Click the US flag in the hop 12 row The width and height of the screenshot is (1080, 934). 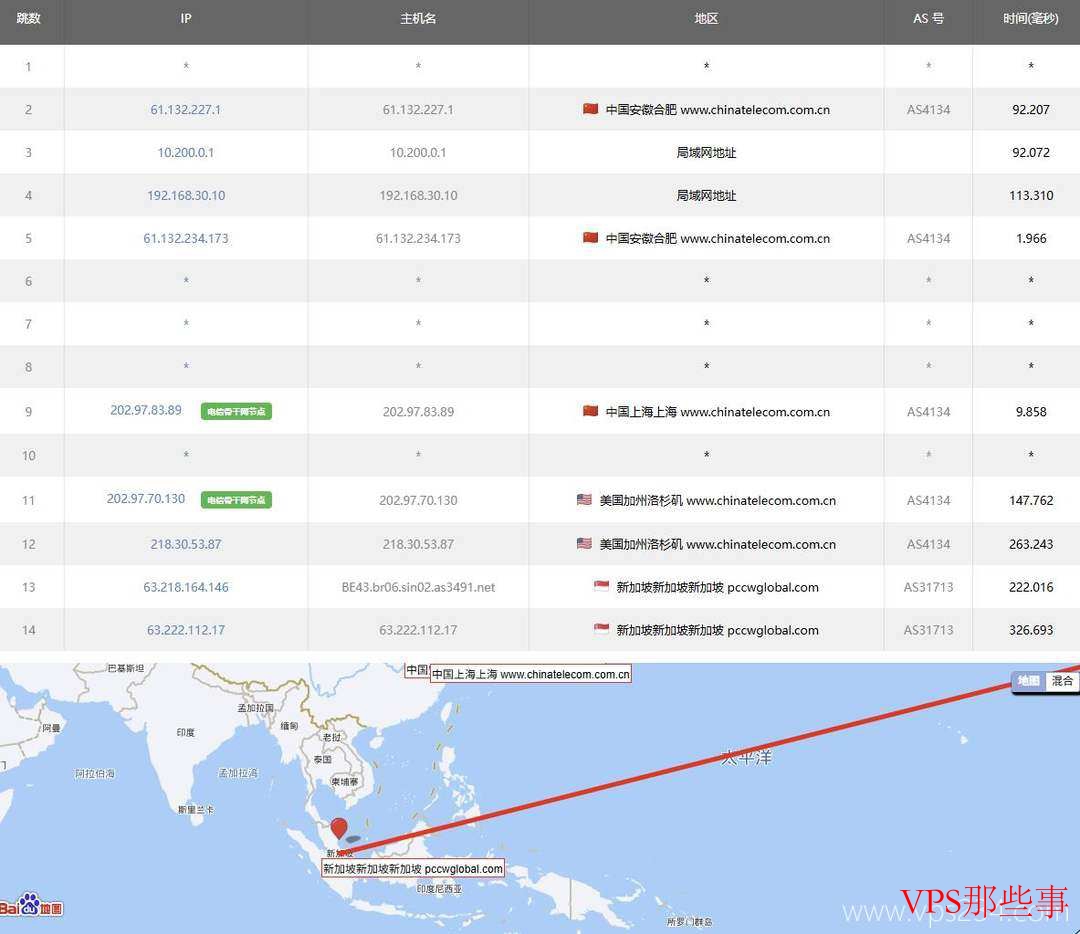(584, 543)
